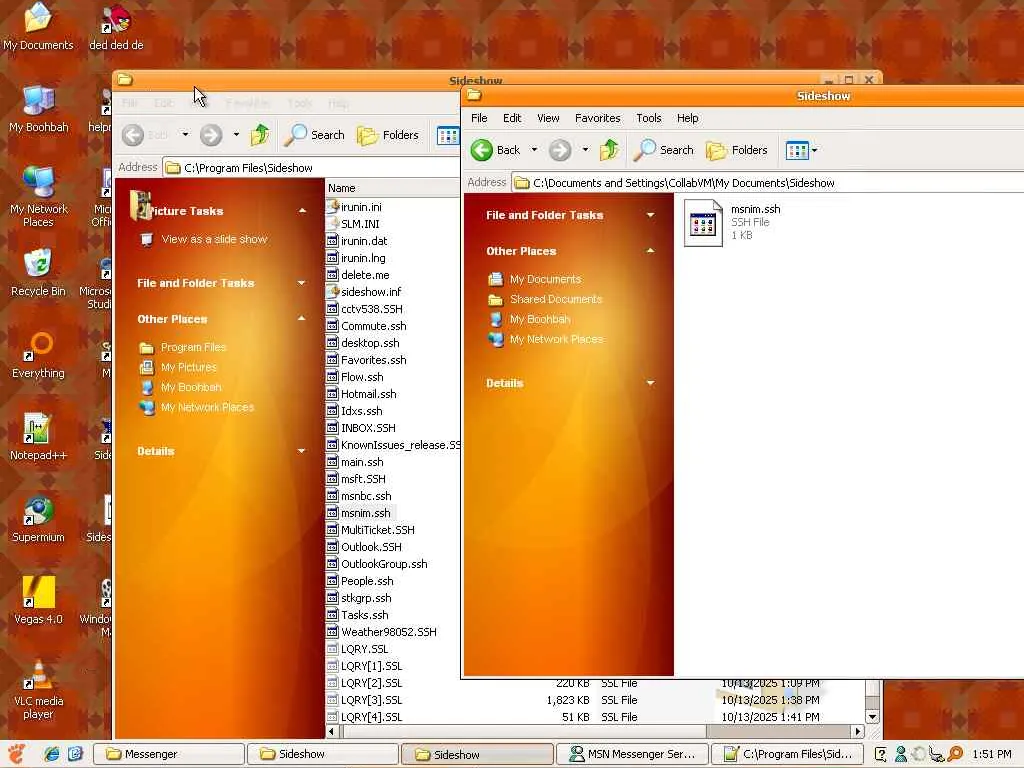Open the Edit menu in front window
The image size is (1024, 768).
tap(512, 118)
